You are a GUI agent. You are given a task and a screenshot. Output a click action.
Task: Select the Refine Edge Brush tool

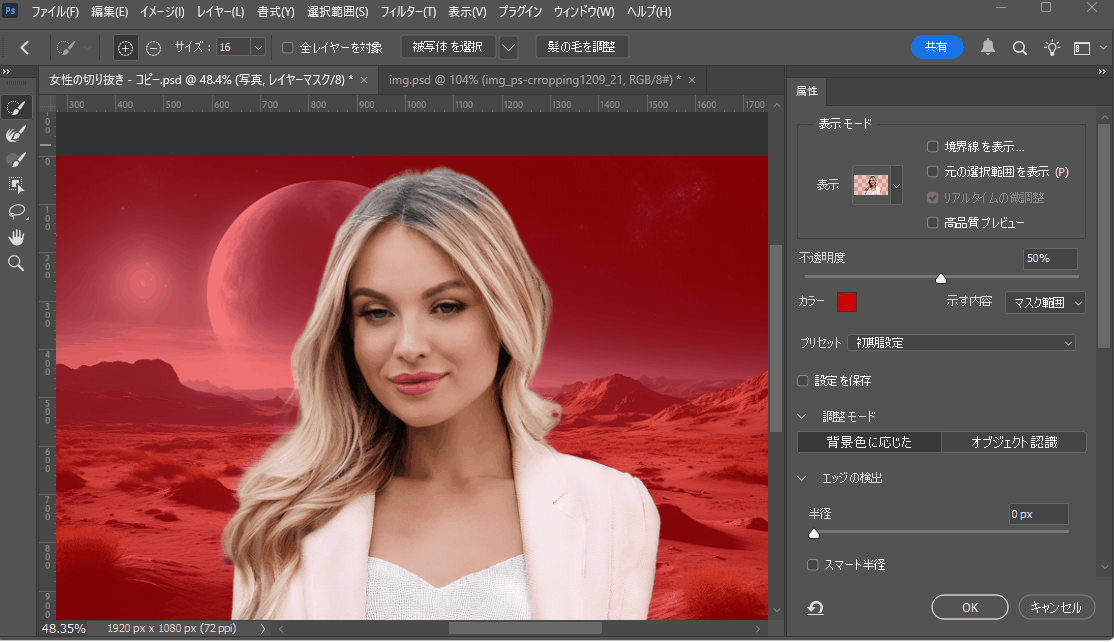pos(16,133)
